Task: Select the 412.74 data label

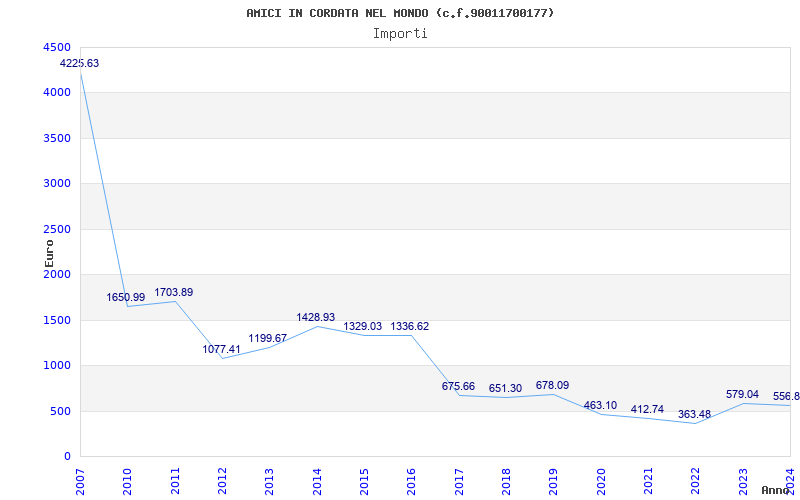Action: point(647,409)
